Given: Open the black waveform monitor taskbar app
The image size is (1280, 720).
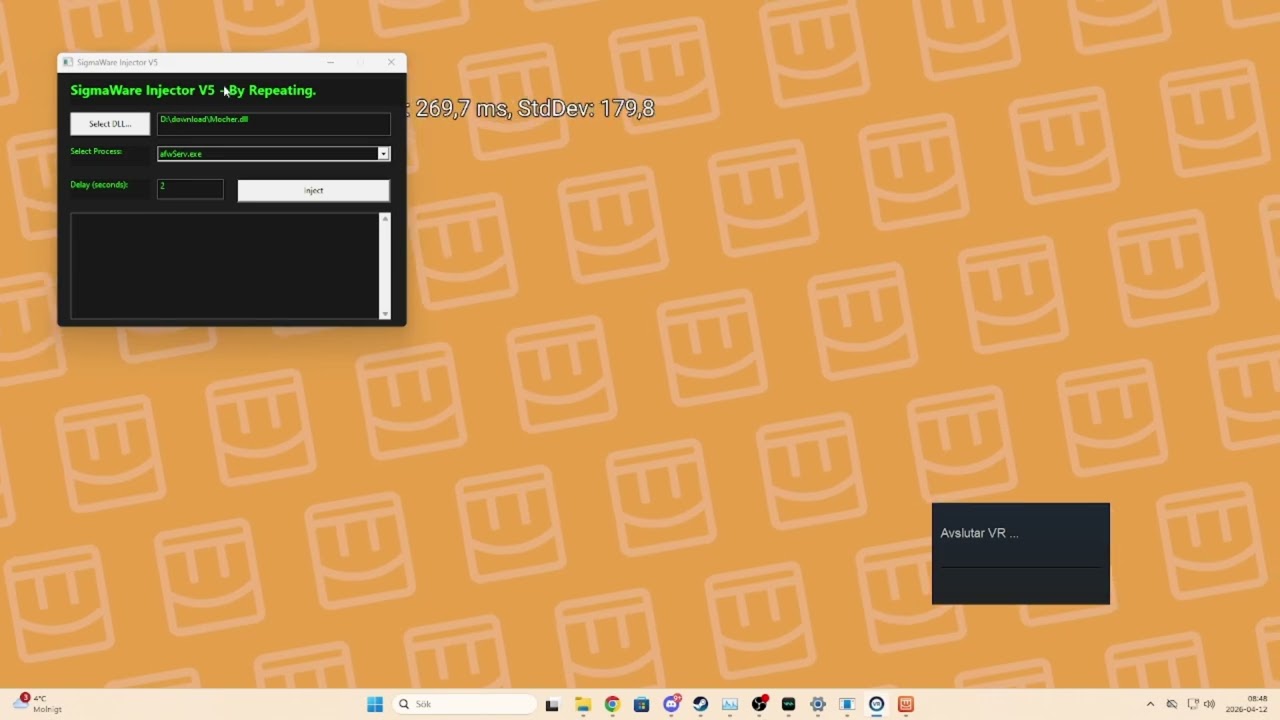Looking at the screenshot, I should point(788,704).
